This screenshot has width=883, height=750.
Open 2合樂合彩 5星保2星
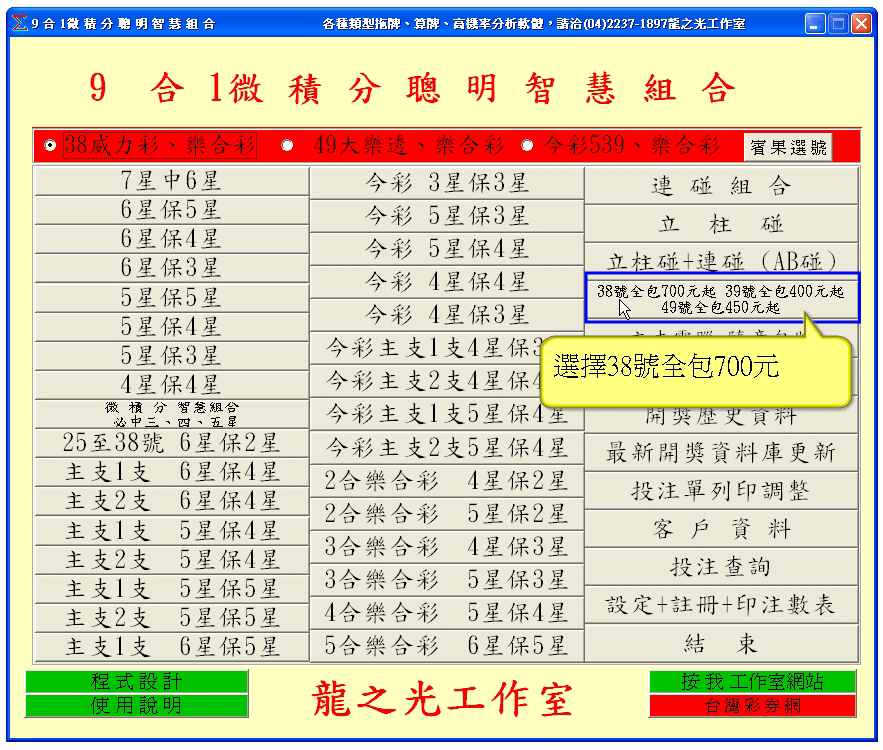pyautogui.click(x=447, y=514)
